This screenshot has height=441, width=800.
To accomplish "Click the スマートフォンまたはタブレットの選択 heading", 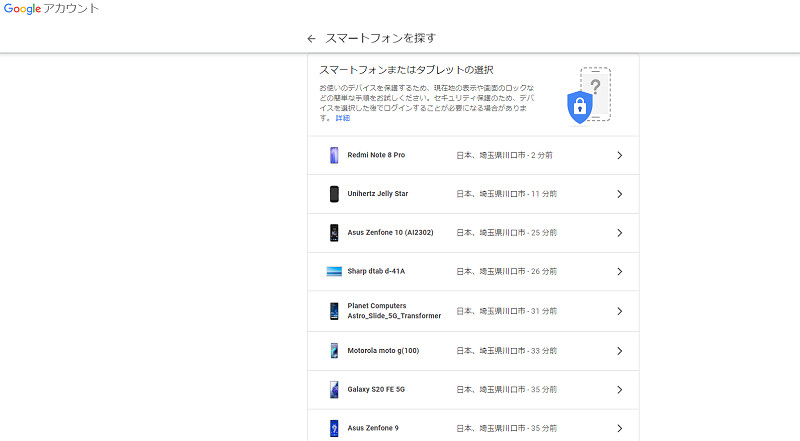I will click(x=406, y=70).
